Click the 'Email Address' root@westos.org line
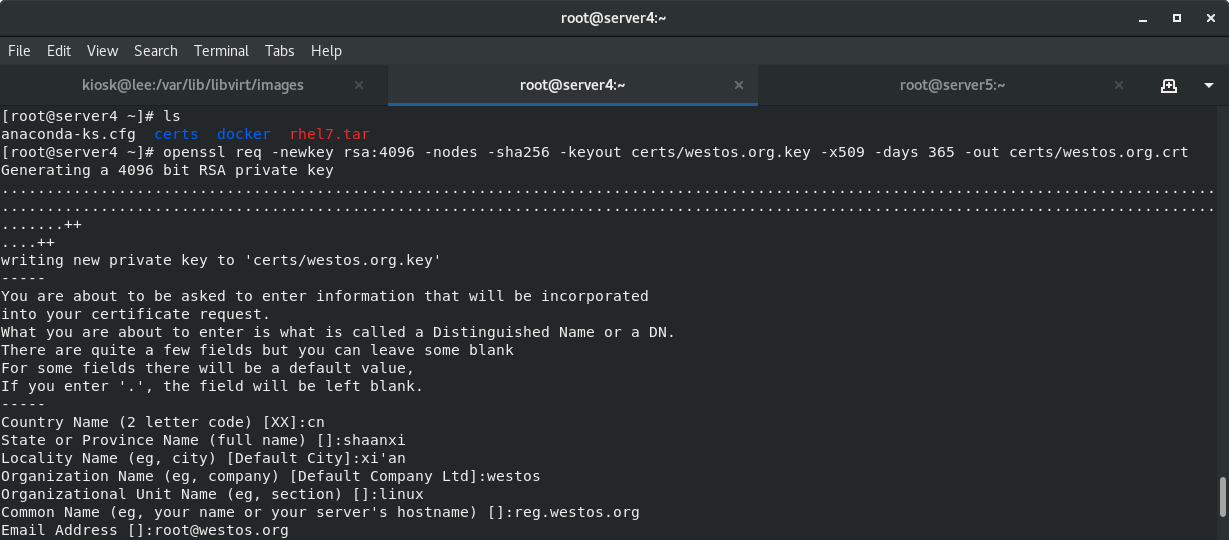Image resolution: width=1229 pixels, height=540 pixels. (x=145, y=530)
